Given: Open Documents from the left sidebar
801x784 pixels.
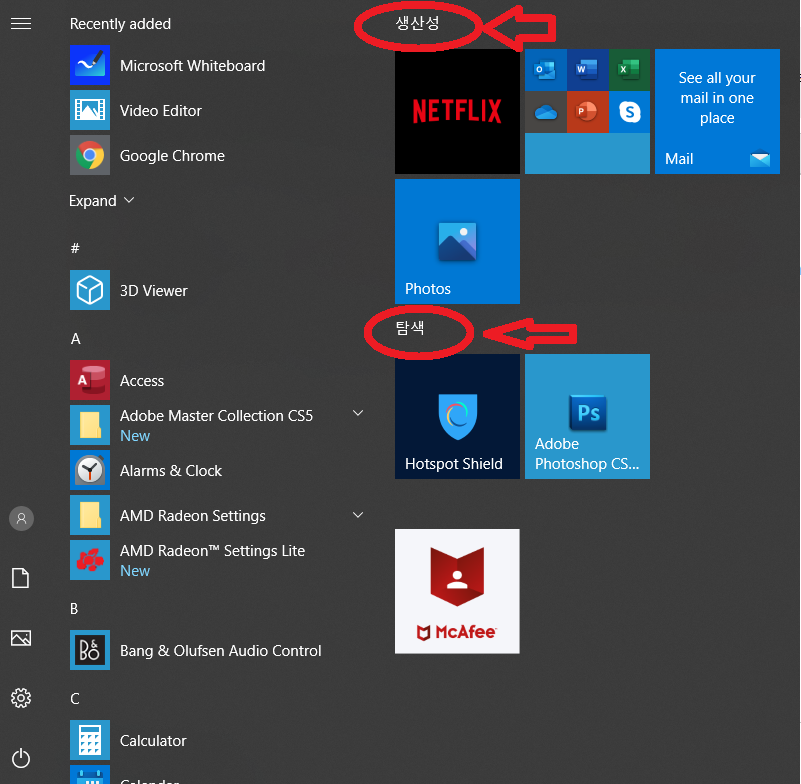Looking at the screenshot, I should tap(20, 578).
